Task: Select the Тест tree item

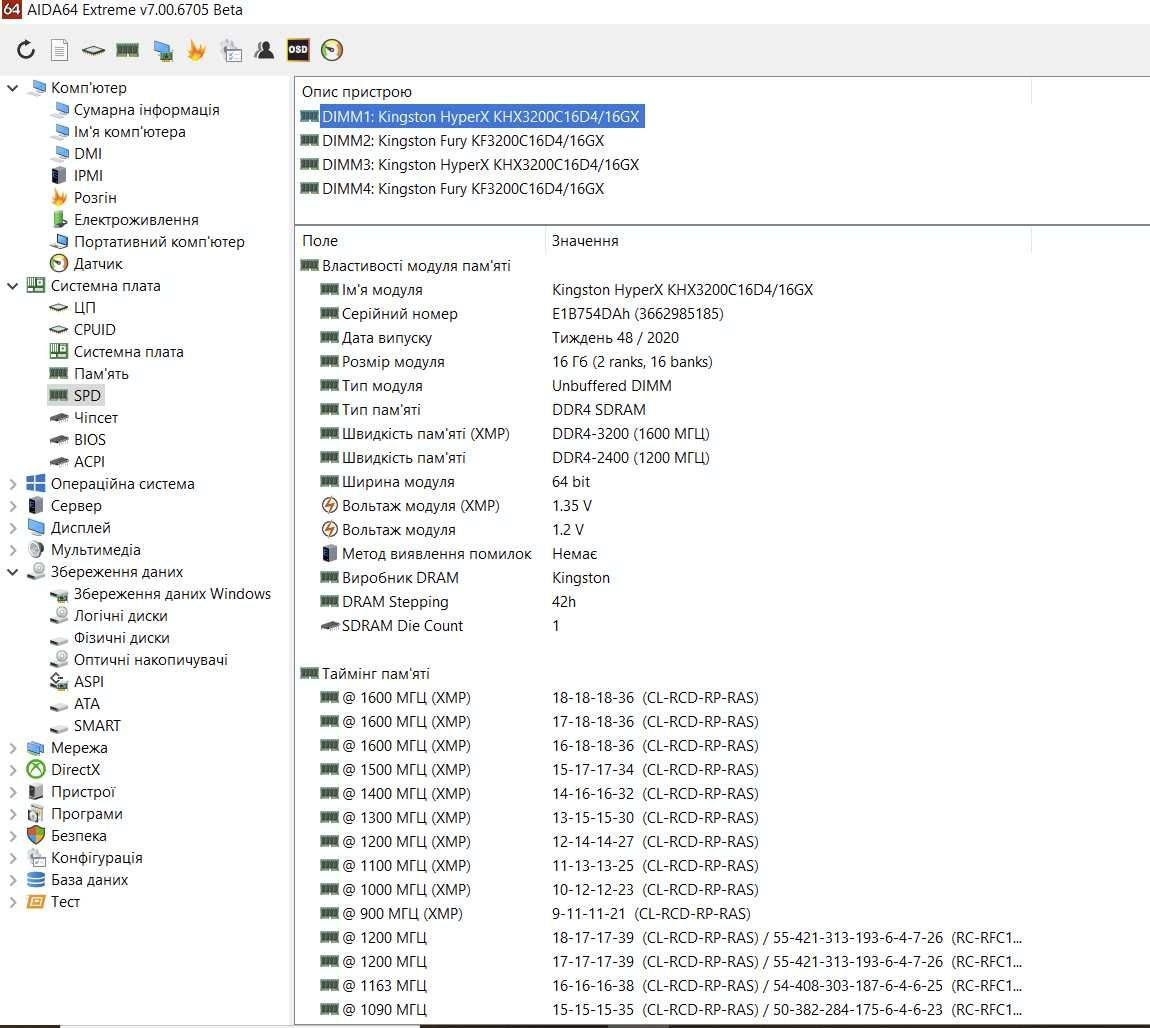Action: [x=65, y=902]
